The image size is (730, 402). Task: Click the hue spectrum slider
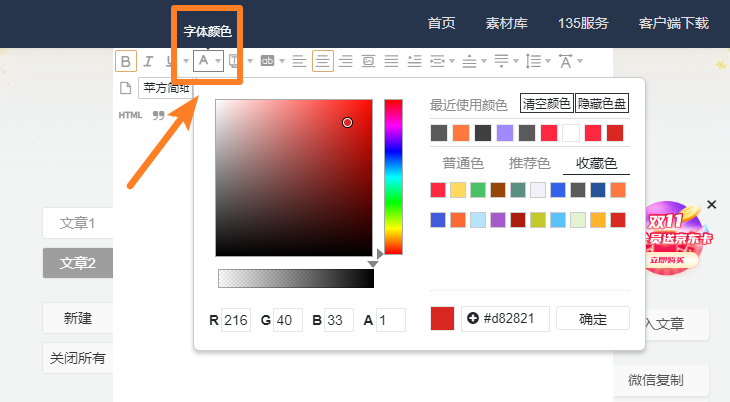(x=393, y=177)
